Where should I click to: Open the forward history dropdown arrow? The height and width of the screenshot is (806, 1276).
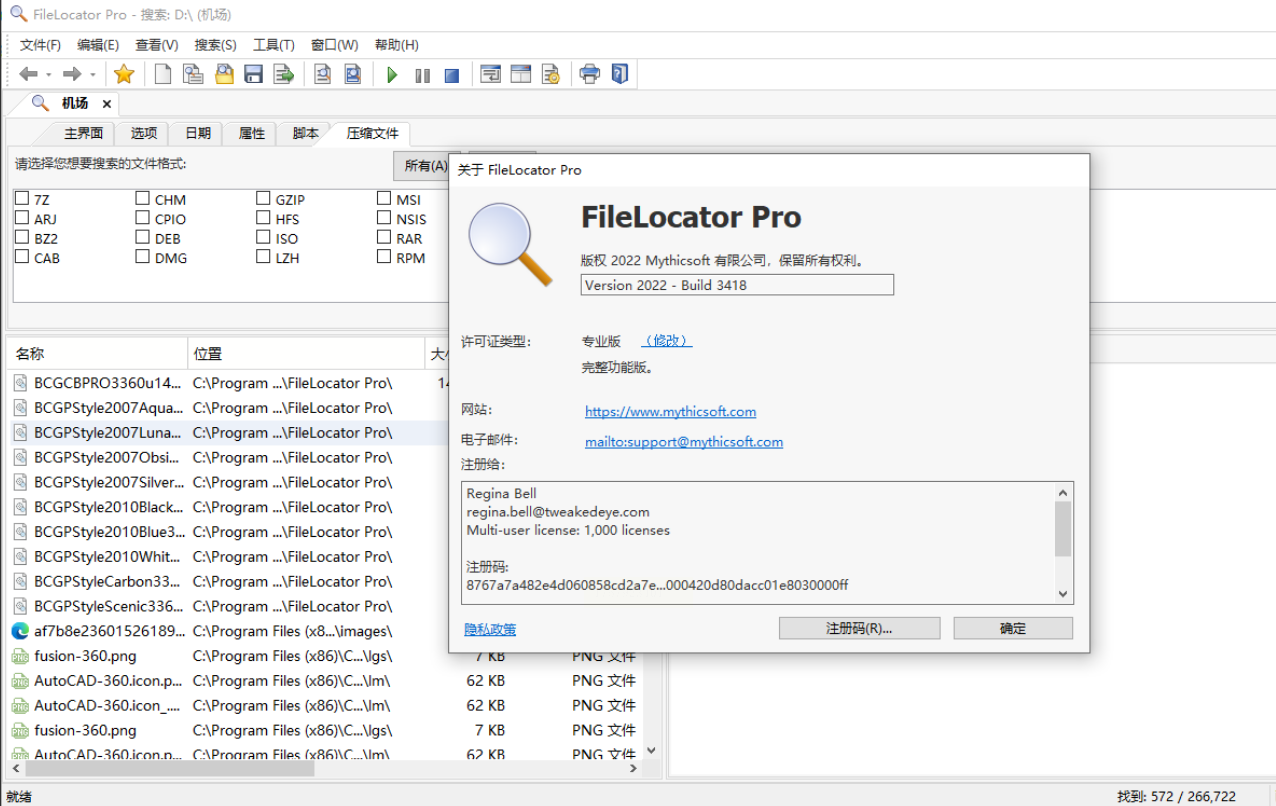(x=93, y=75)
